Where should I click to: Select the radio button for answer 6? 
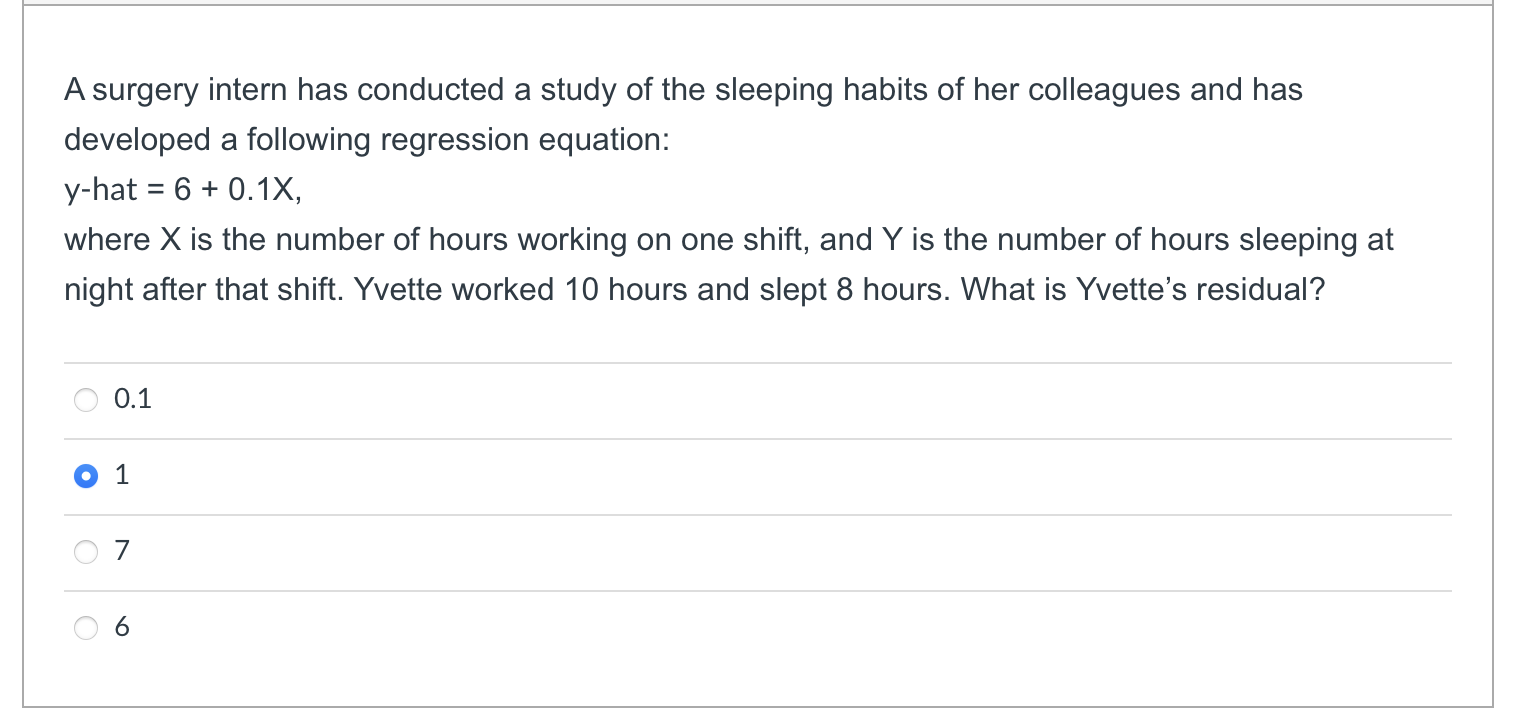[86, 628]
